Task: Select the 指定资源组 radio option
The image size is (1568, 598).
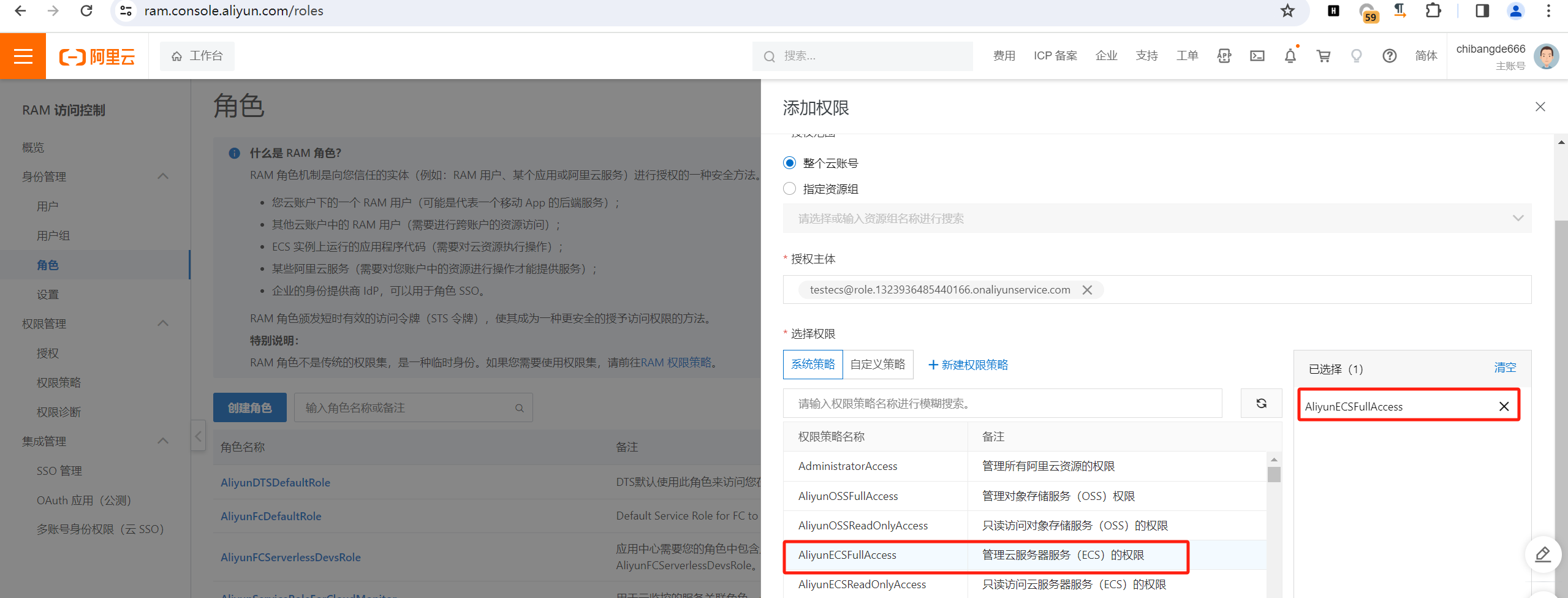Action: [x=790, y=189]
